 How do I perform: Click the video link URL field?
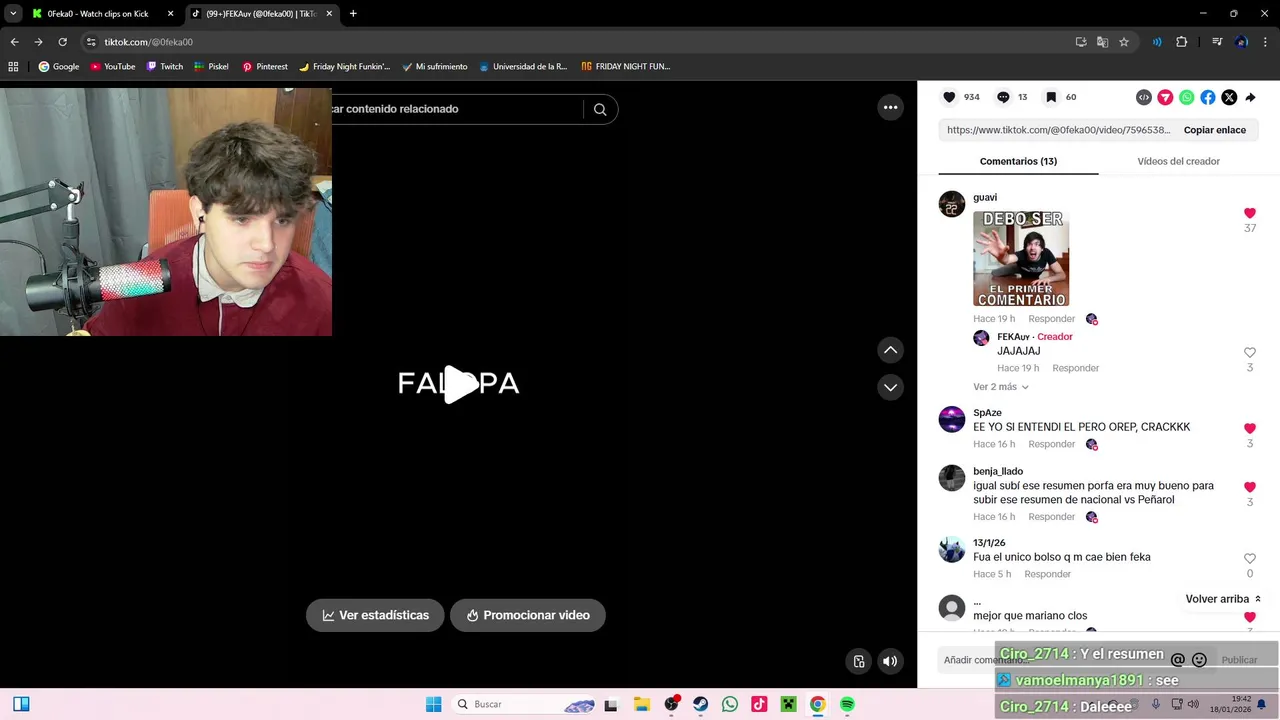tap(1058, 130)
